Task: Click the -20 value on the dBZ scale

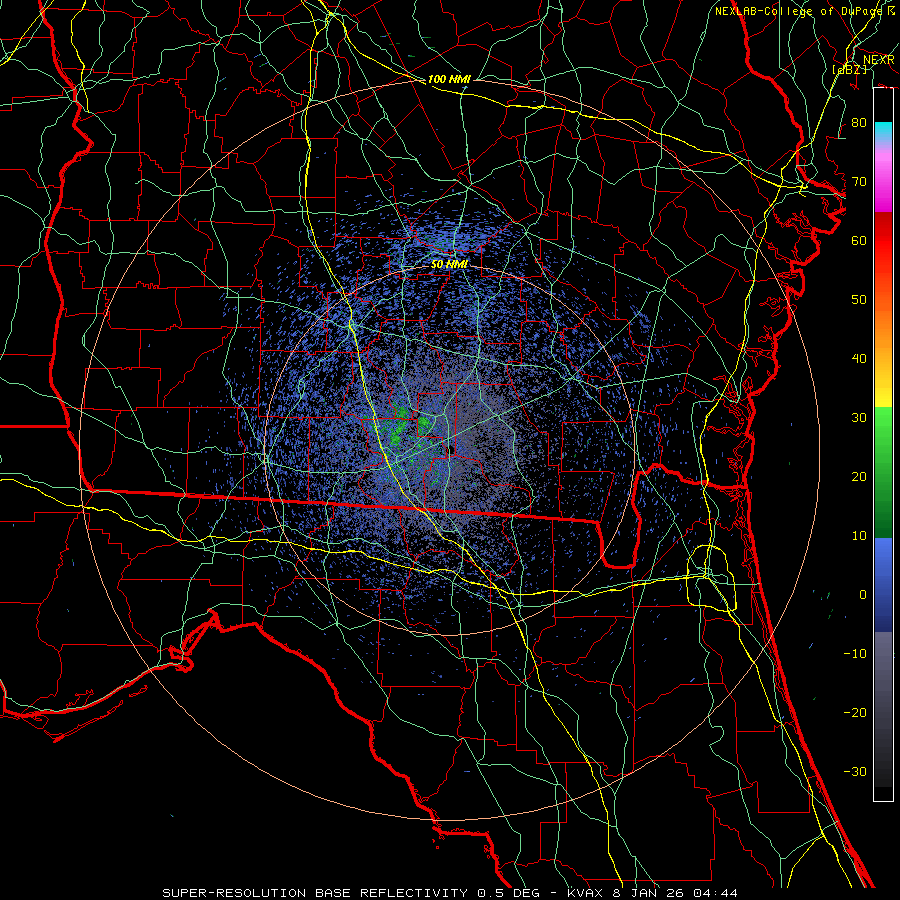Action: (x=855, y=713)
